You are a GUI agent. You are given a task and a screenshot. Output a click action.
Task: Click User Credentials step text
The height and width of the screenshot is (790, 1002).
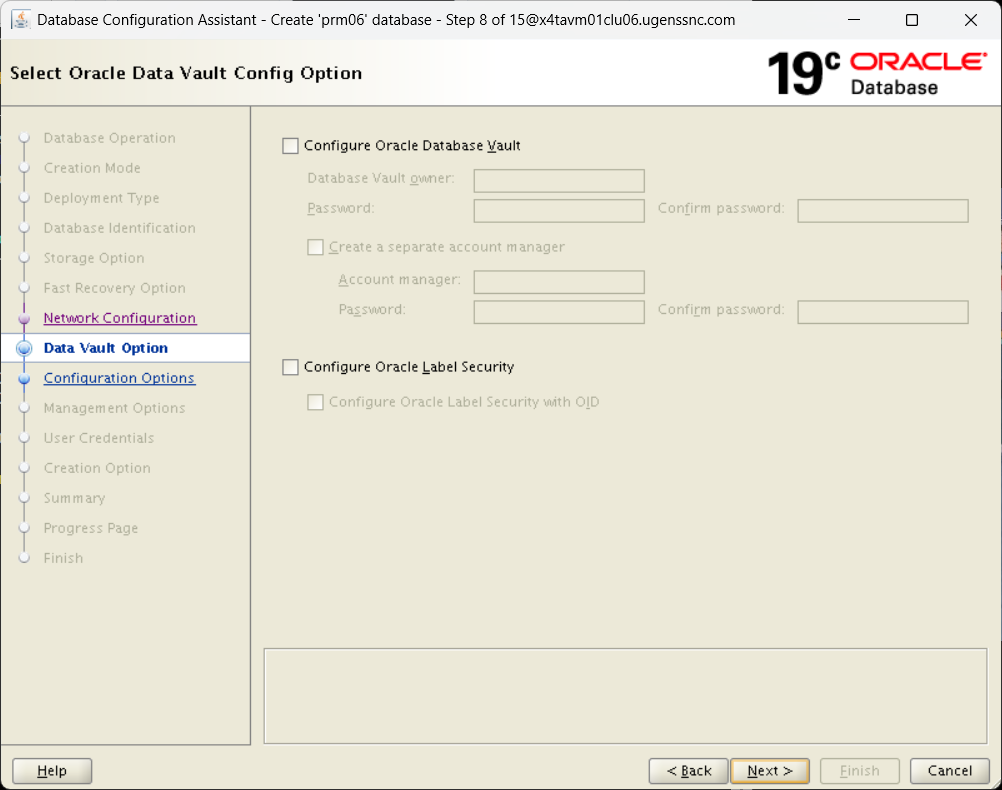[x=98, y=438]
